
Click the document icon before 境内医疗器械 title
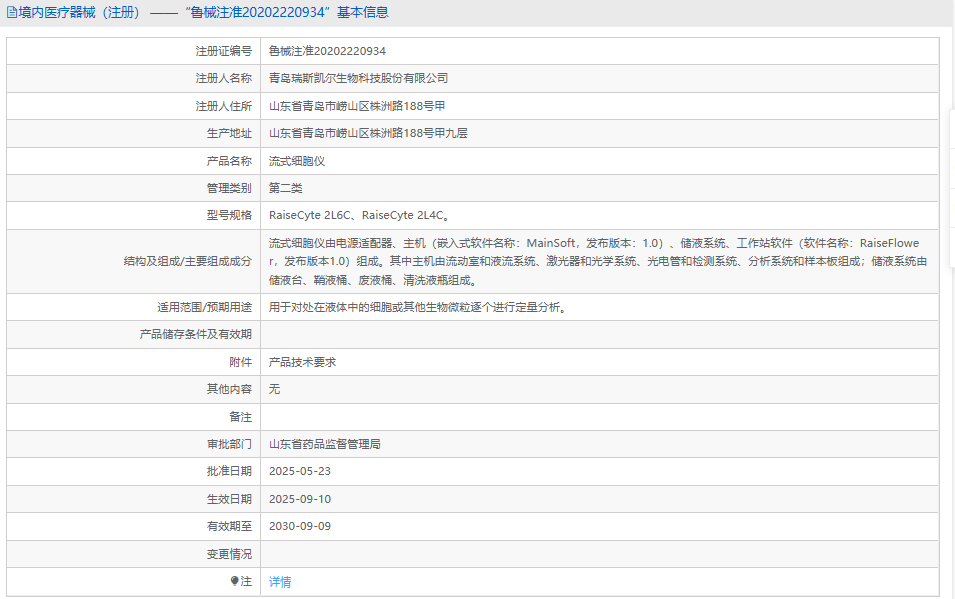pos(12,12)
